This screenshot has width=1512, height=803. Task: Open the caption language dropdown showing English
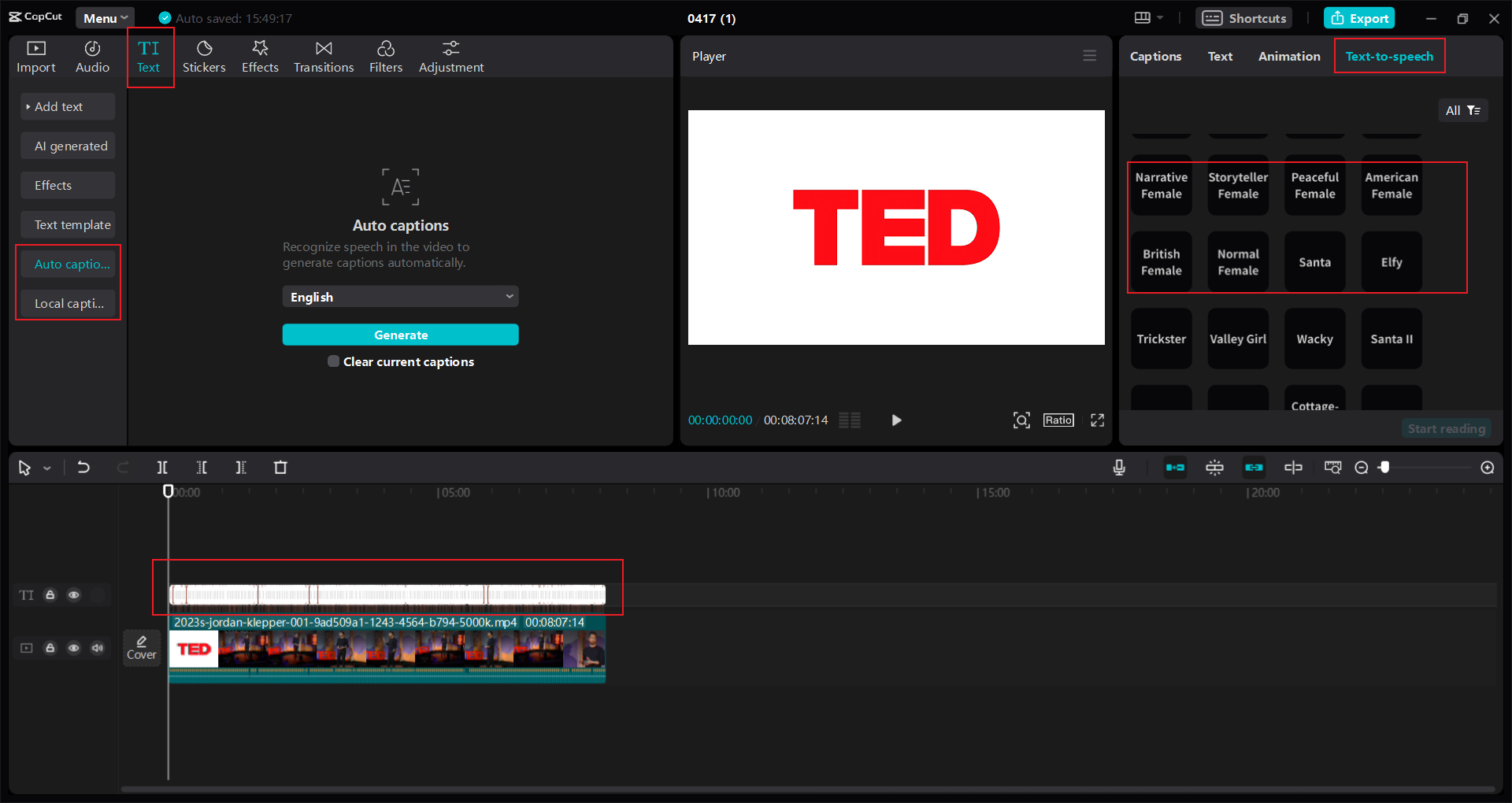[x=401, y=297]
